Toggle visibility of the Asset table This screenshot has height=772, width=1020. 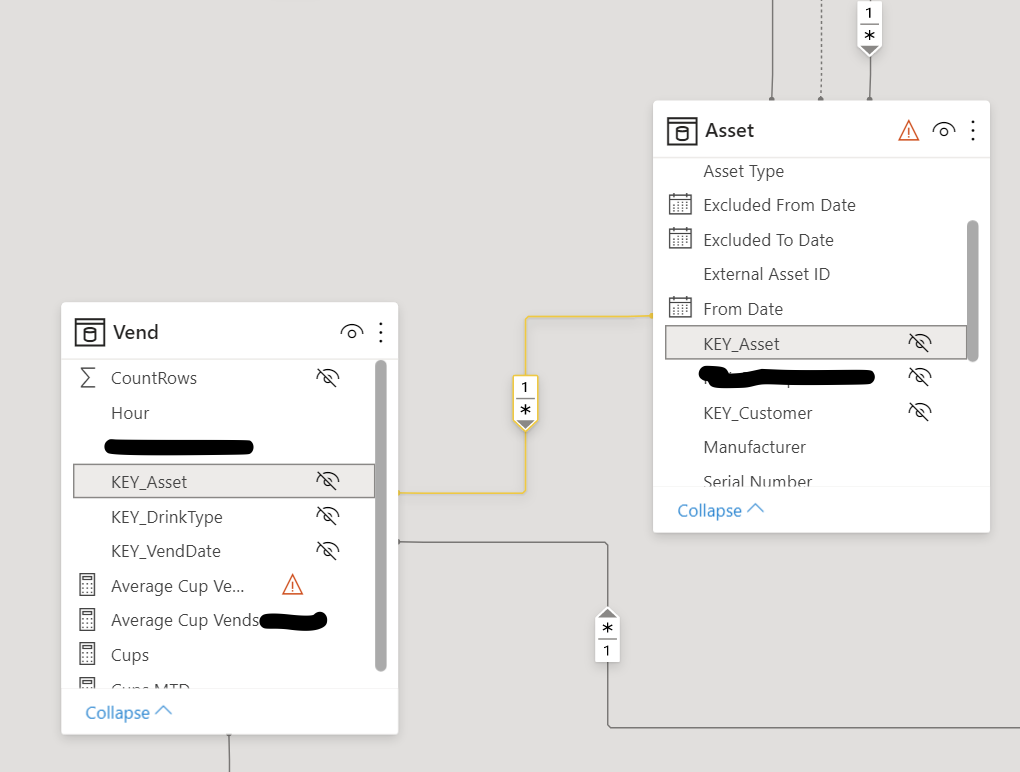(x=944, y=131)
